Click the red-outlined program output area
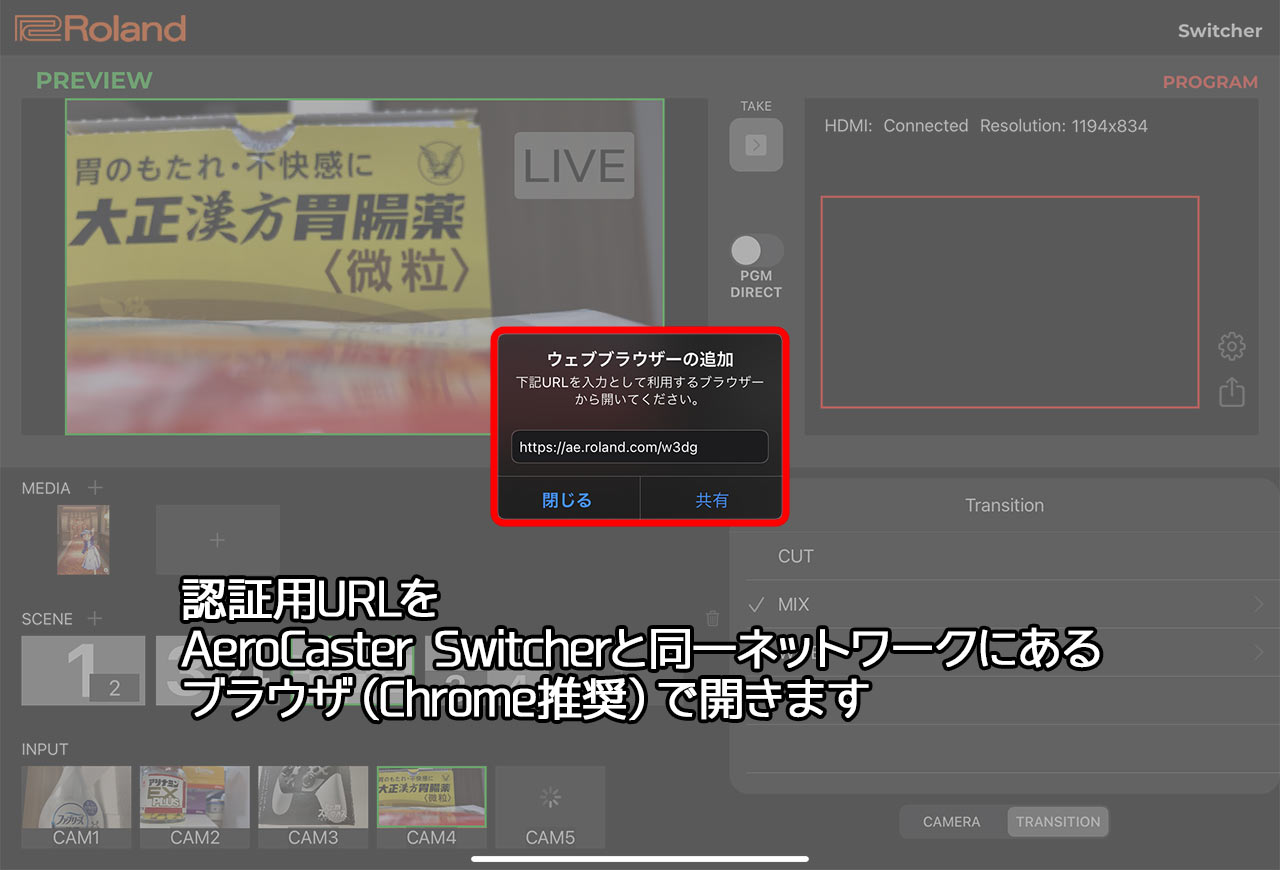1280x870 pixels. [x=1010, y=302]
